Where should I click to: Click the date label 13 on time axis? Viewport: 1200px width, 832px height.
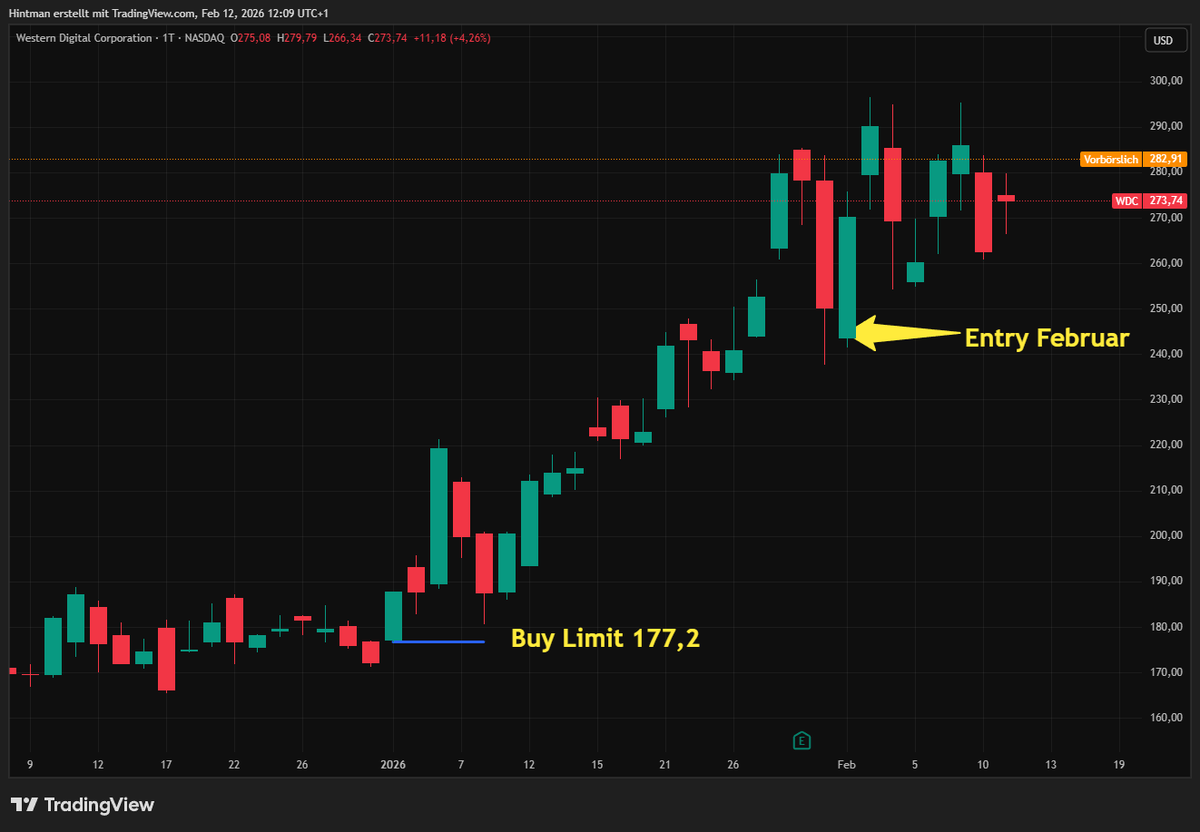point(1051,765)
